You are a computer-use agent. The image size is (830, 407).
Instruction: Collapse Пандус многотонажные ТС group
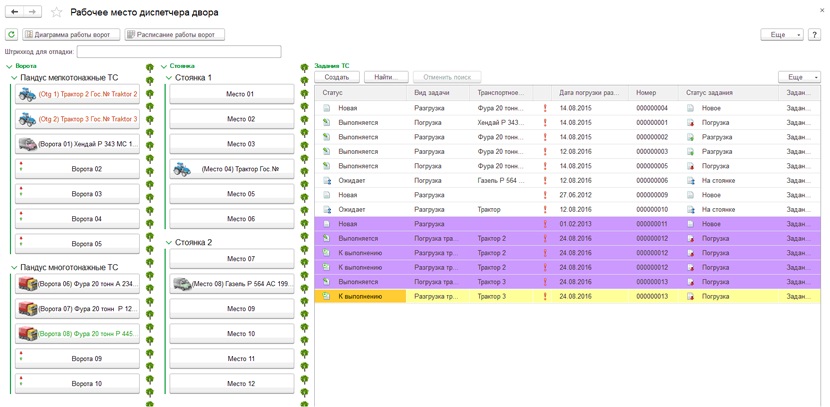click(14, 268)
